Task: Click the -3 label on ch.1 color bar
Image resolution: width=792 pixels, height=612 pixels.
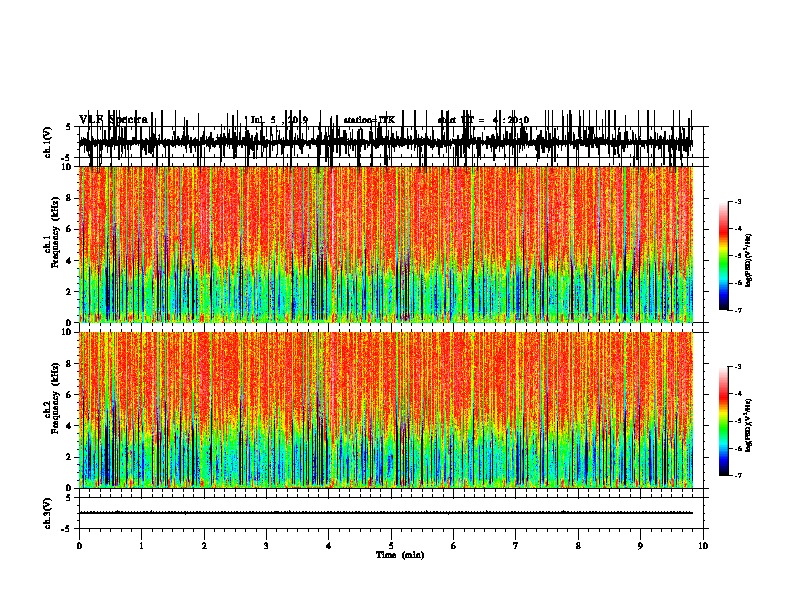Action: pyautogui.click(x=738, y=202)
